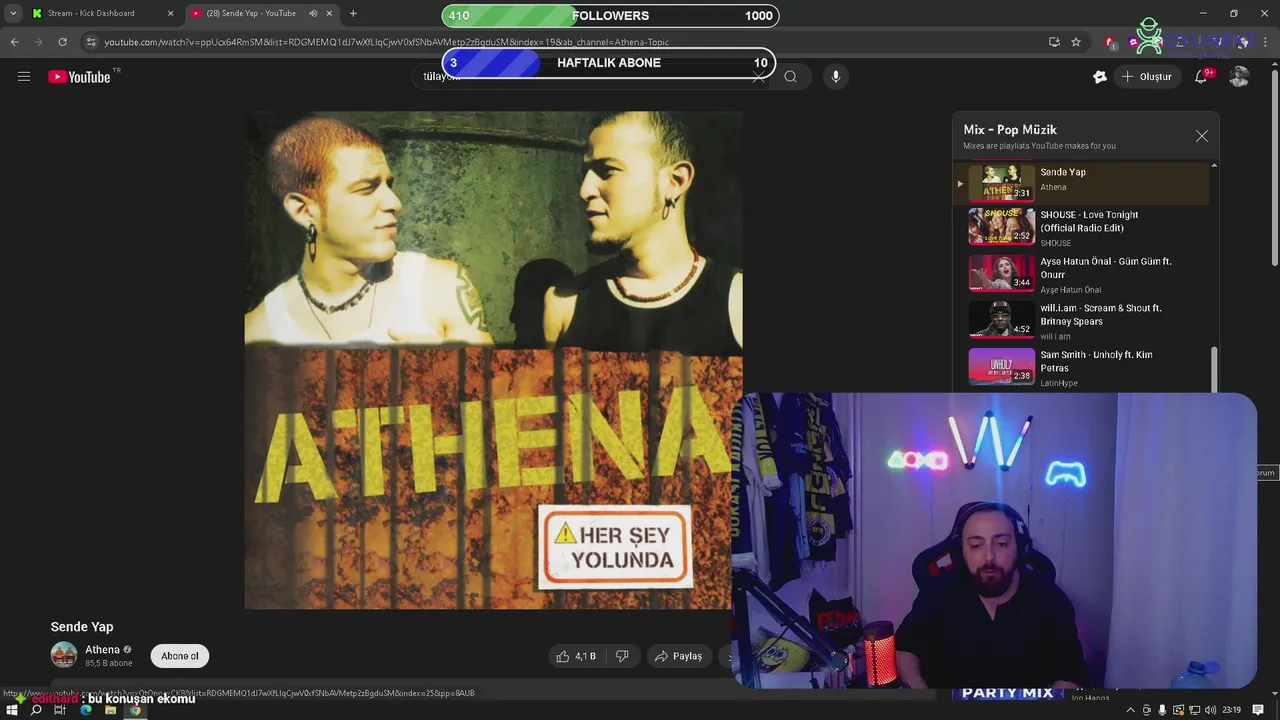Open the site information icon in address bar
This screenshot has width=1280, height=720.
(91, 42)
